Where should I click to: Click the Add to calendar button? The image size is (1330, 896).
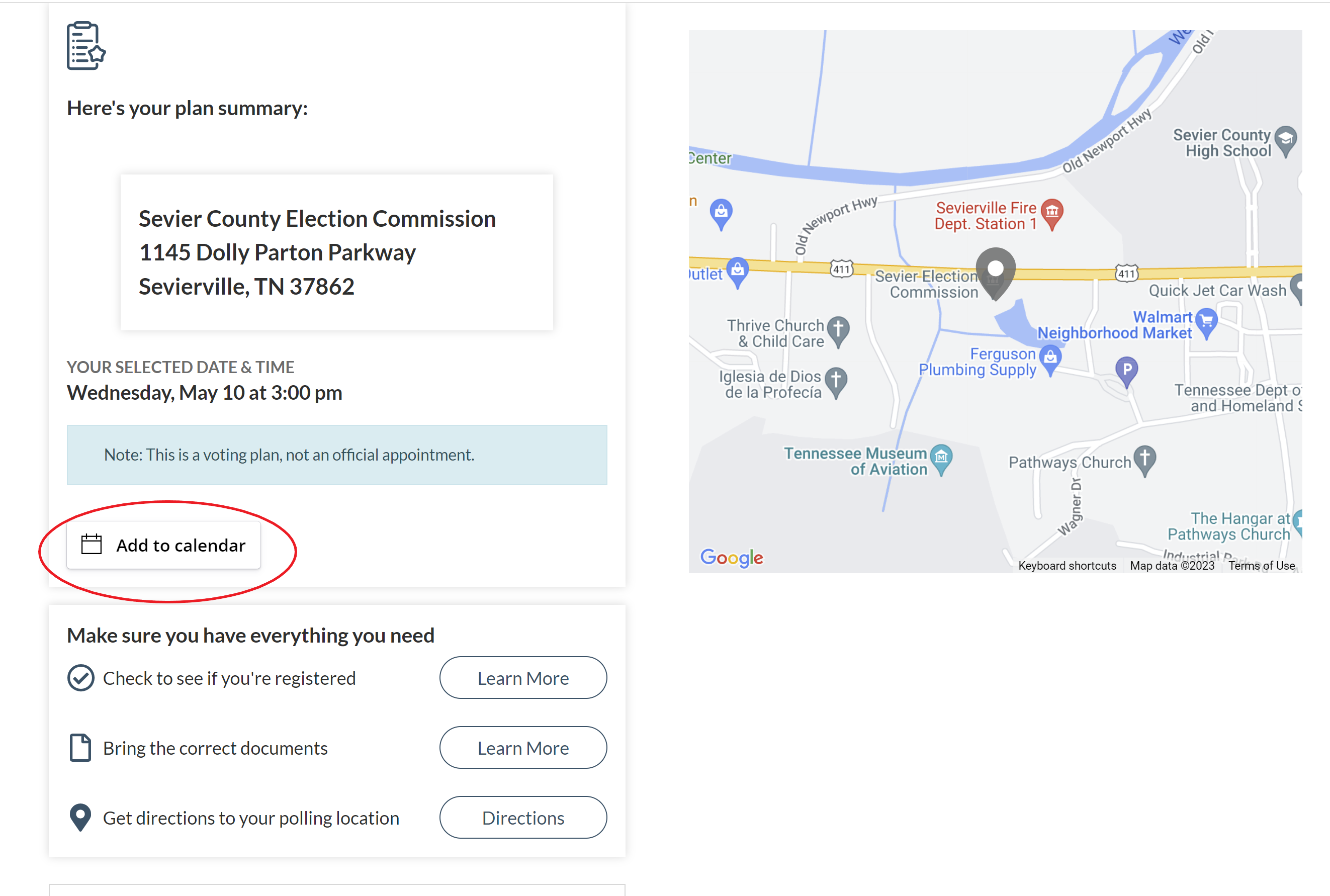tap(163, 545)
